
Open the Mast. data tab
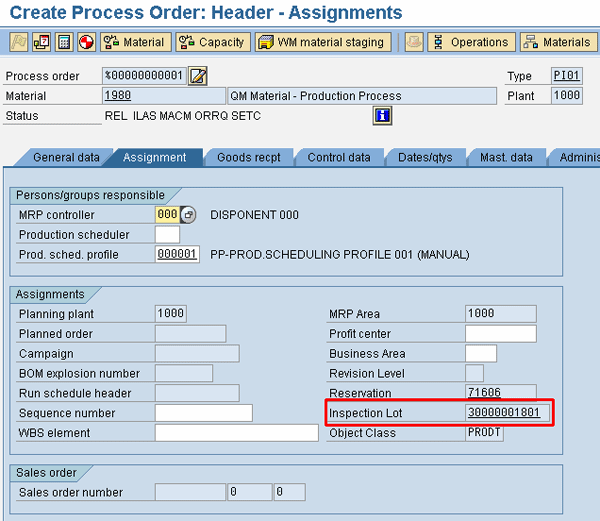point(507,157)
